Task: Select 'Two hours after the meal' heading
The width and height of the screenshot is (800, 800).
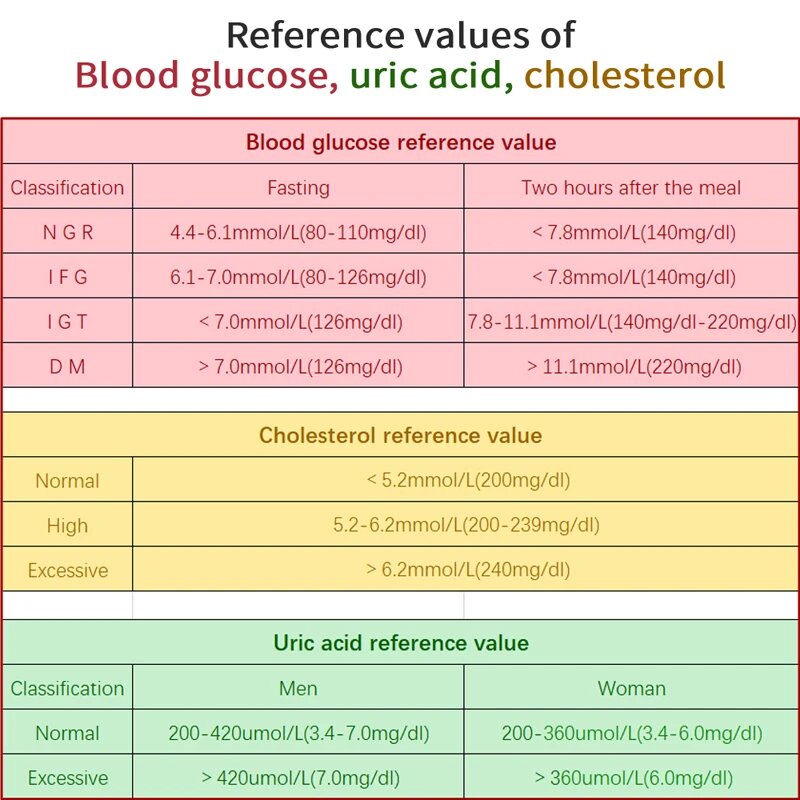Action: coord(631,187)
